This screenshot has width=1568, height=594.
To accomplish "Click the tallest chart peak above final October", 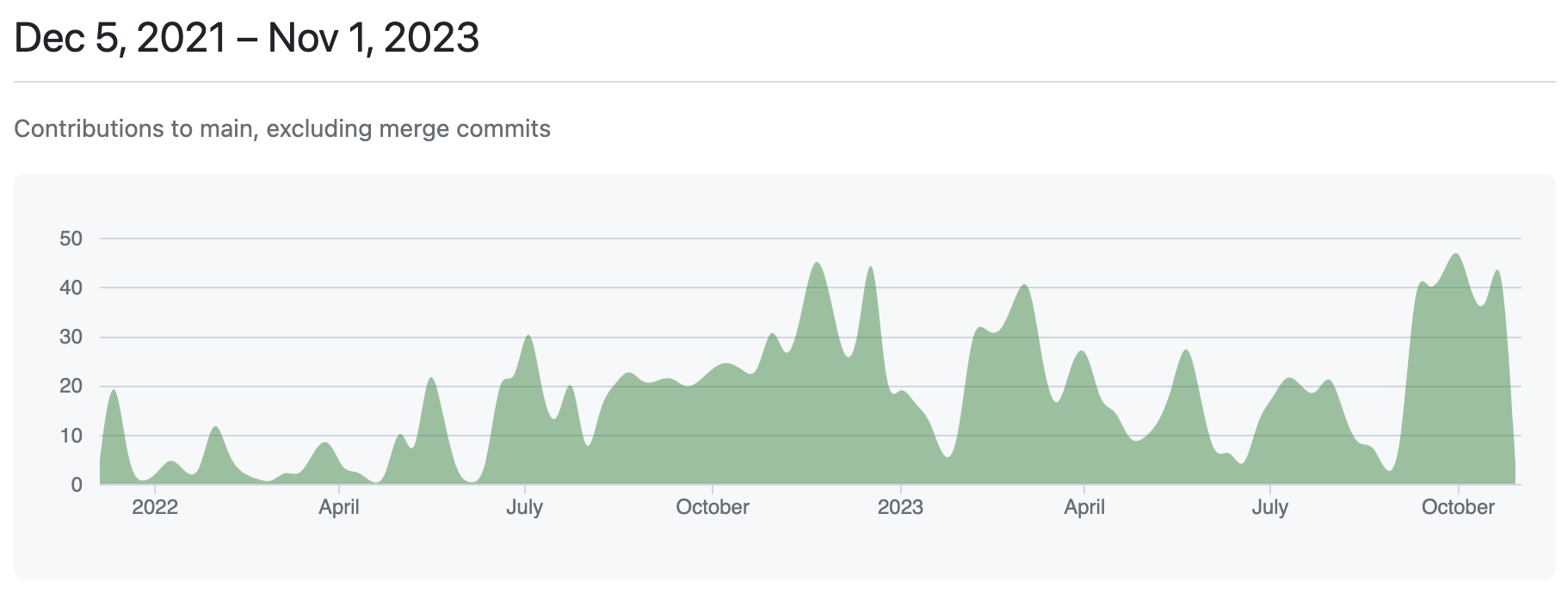I will click(1456, 255).
